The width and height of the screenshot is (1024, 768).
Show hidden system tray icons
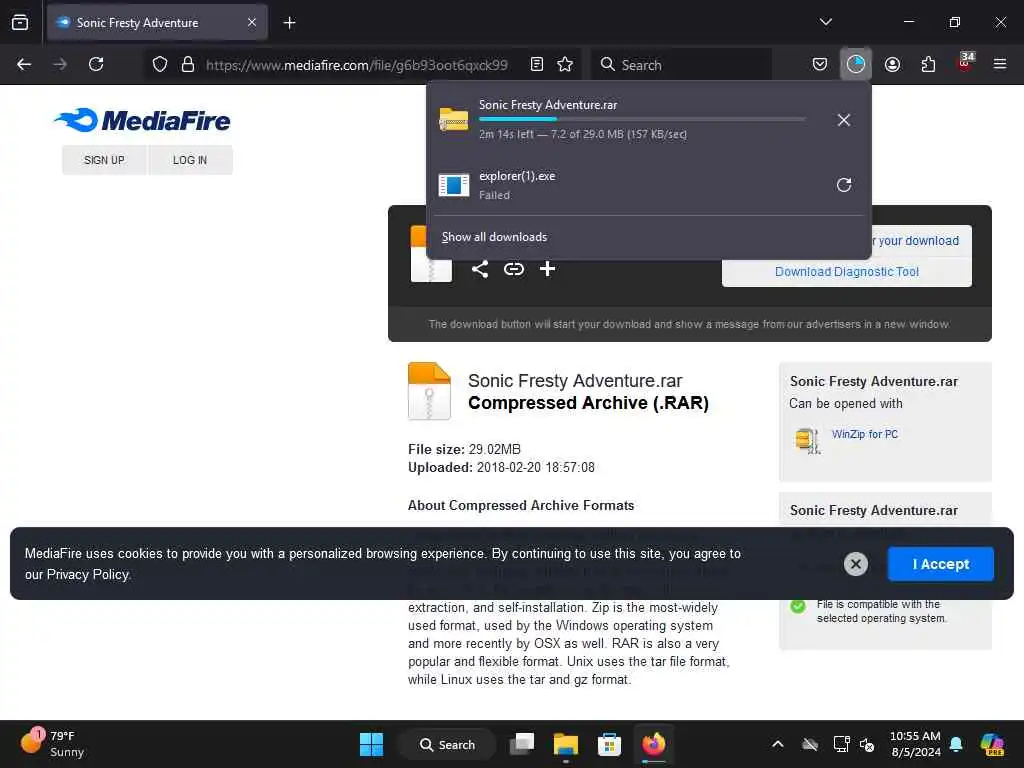coord(777,744)
